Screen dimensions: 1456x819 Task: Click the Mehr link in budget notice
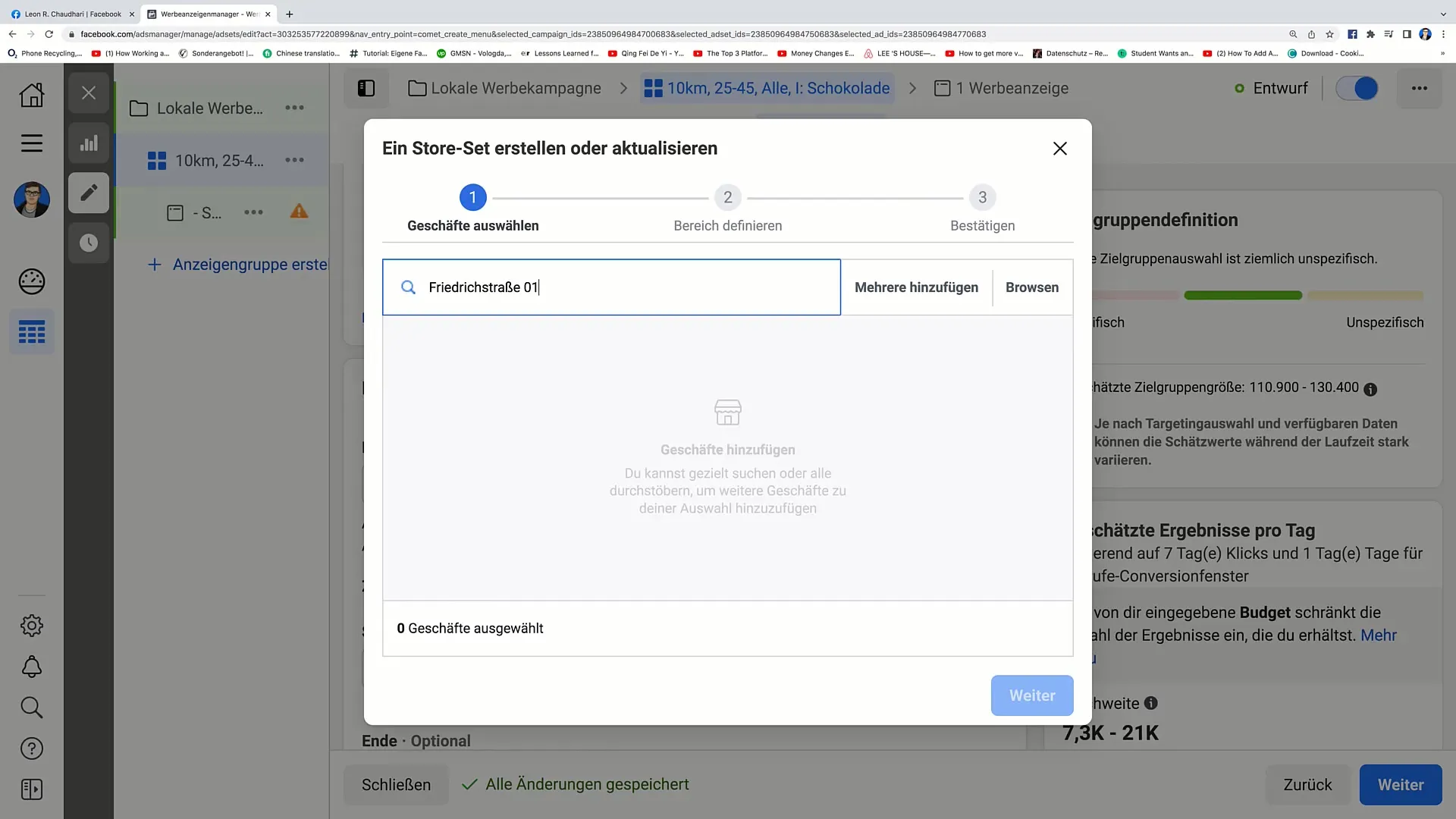[1378, 635]
